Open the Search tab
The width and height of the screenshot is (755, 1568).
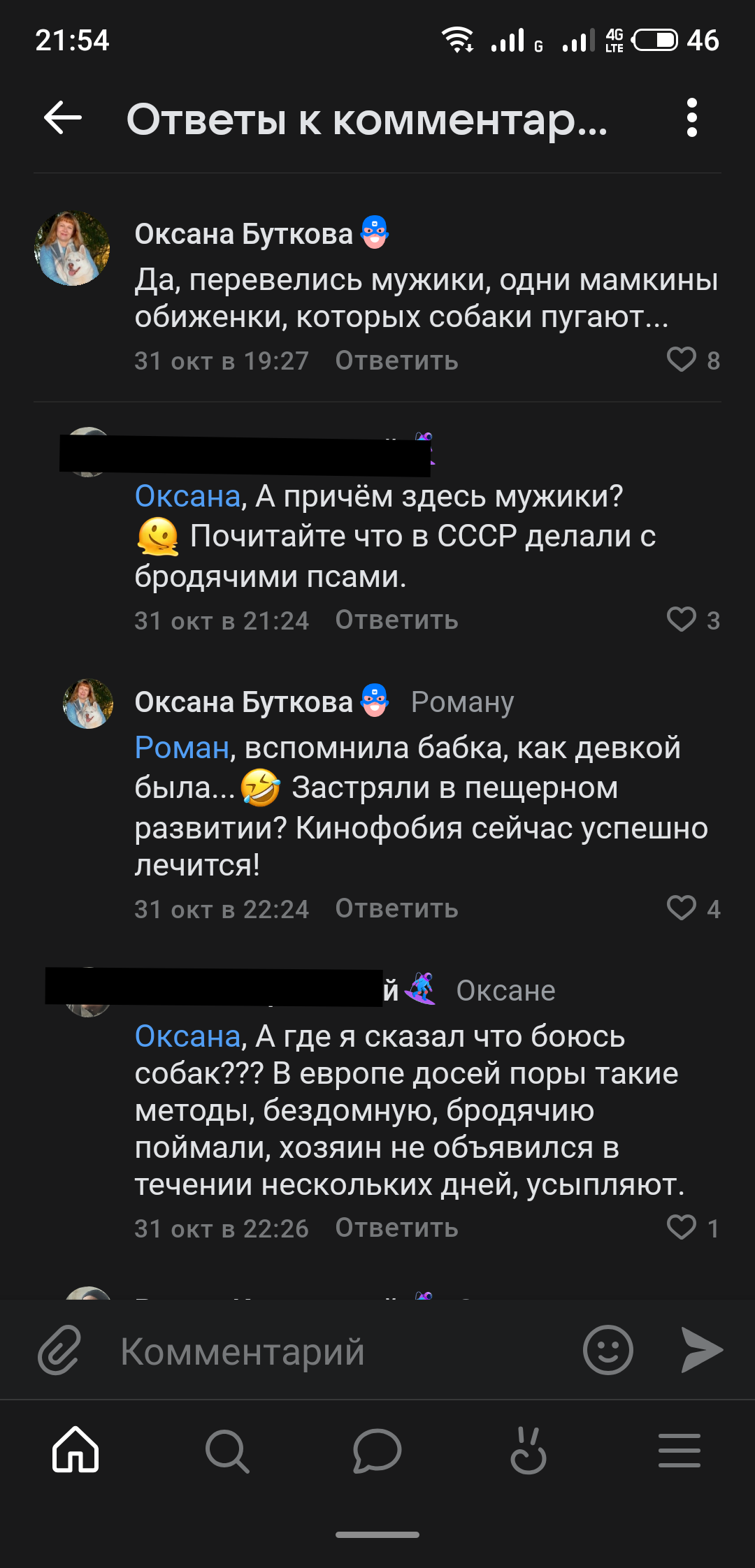[x=226, y=1451]
